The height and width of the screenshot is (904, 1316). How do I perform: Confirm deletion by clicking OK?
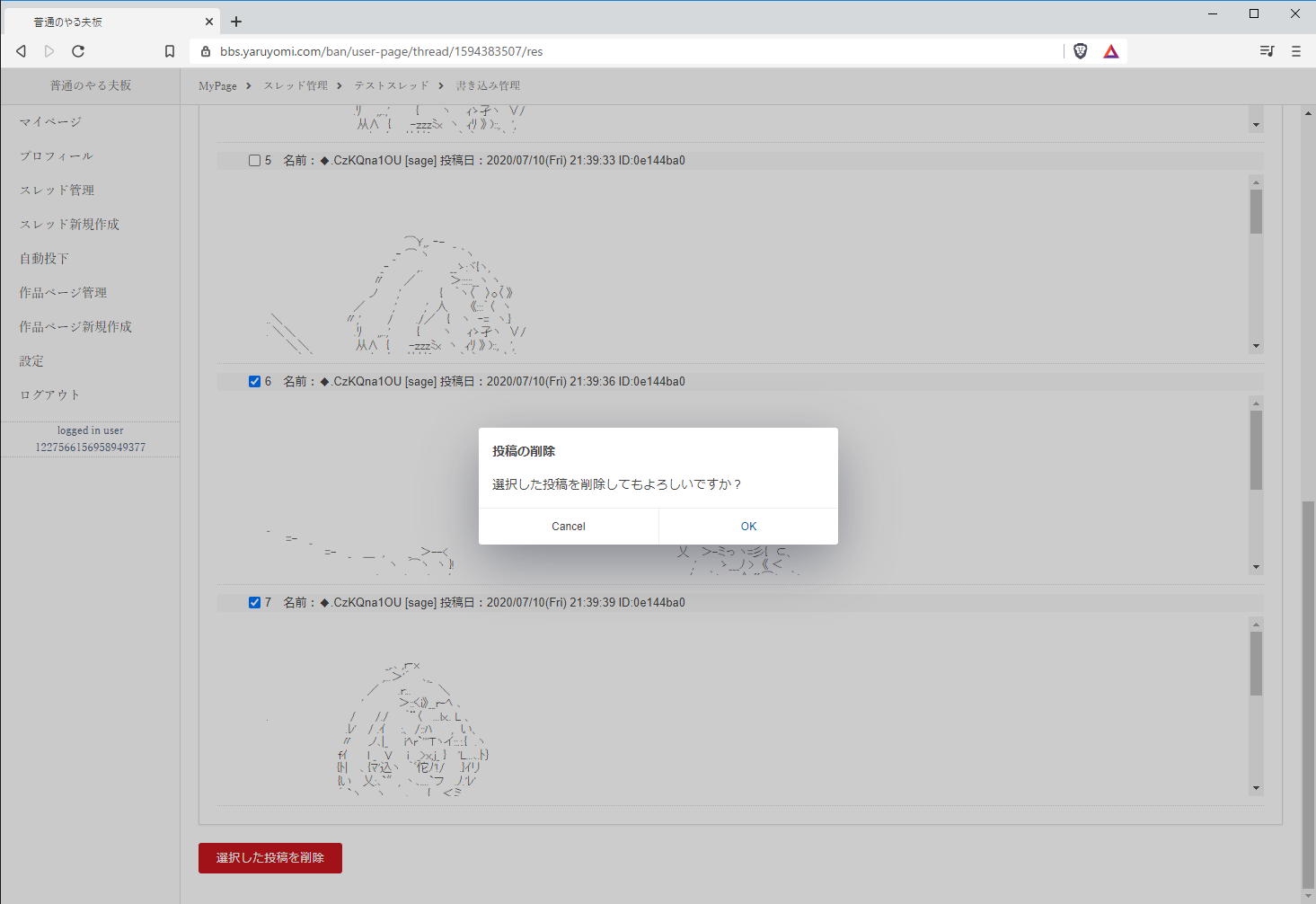tap(748, 526)
